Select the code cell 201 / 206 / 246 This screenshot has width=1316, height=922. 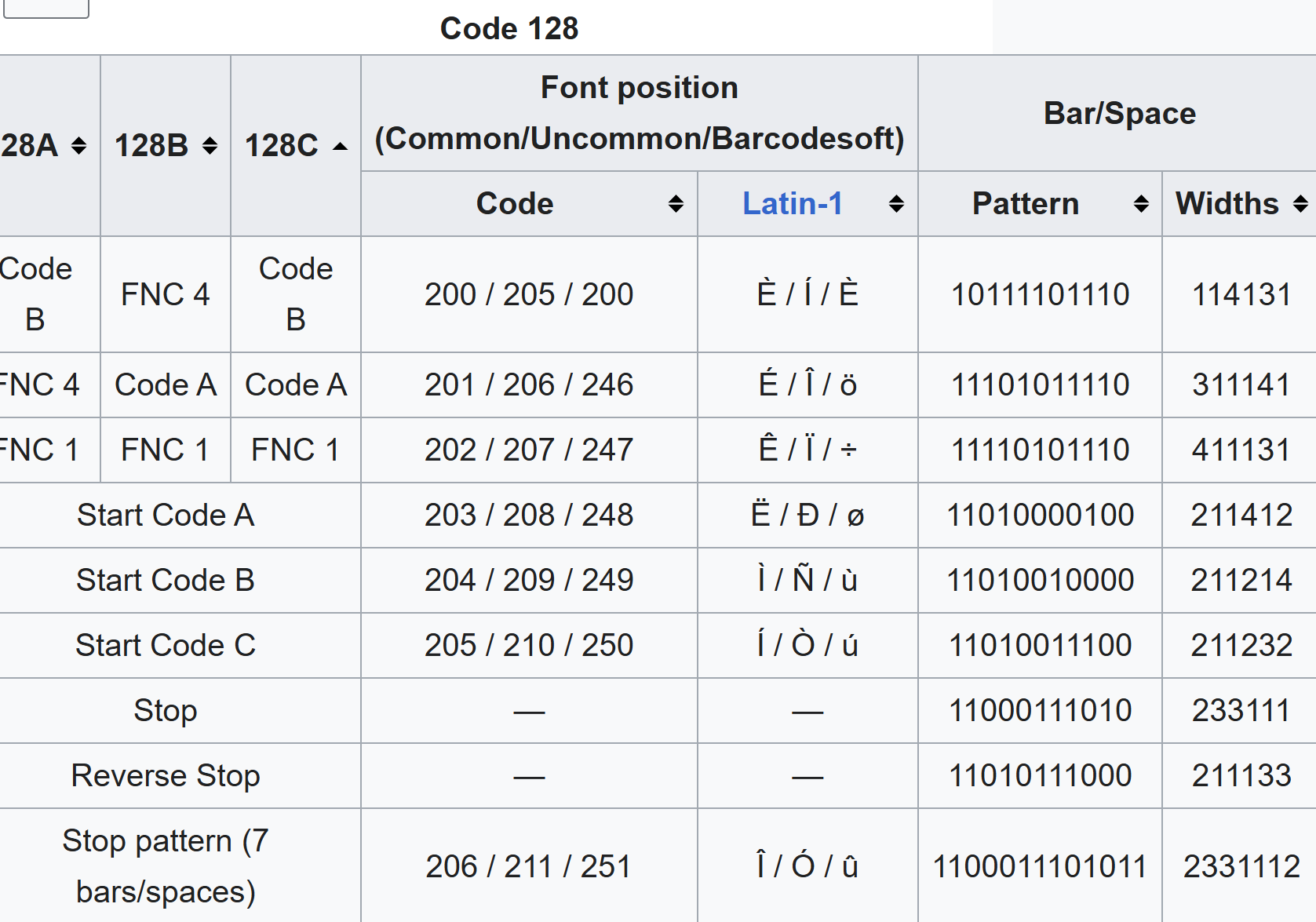pos(529,385)
